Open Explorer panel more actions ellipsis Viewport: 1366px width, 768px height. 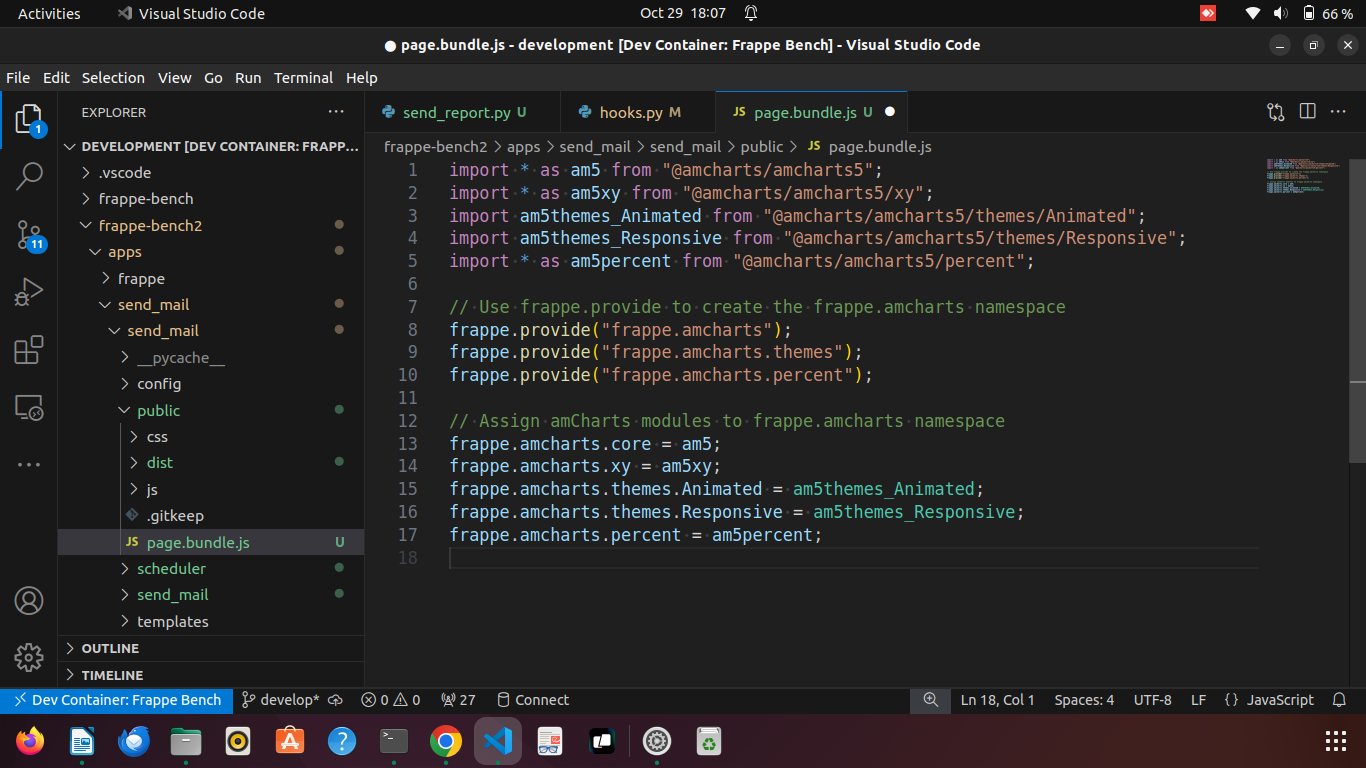(x=336, y=112)
